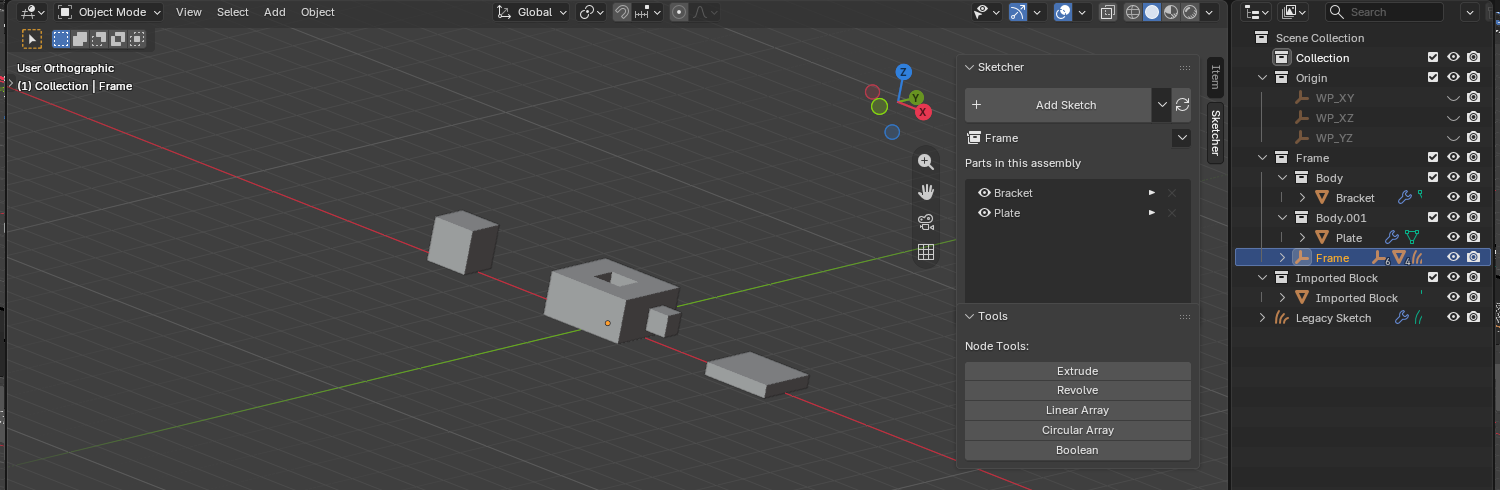1500x490 pixels.
Task: Click the refresh icon beside Add Sketch
Action: point(1182,105)
